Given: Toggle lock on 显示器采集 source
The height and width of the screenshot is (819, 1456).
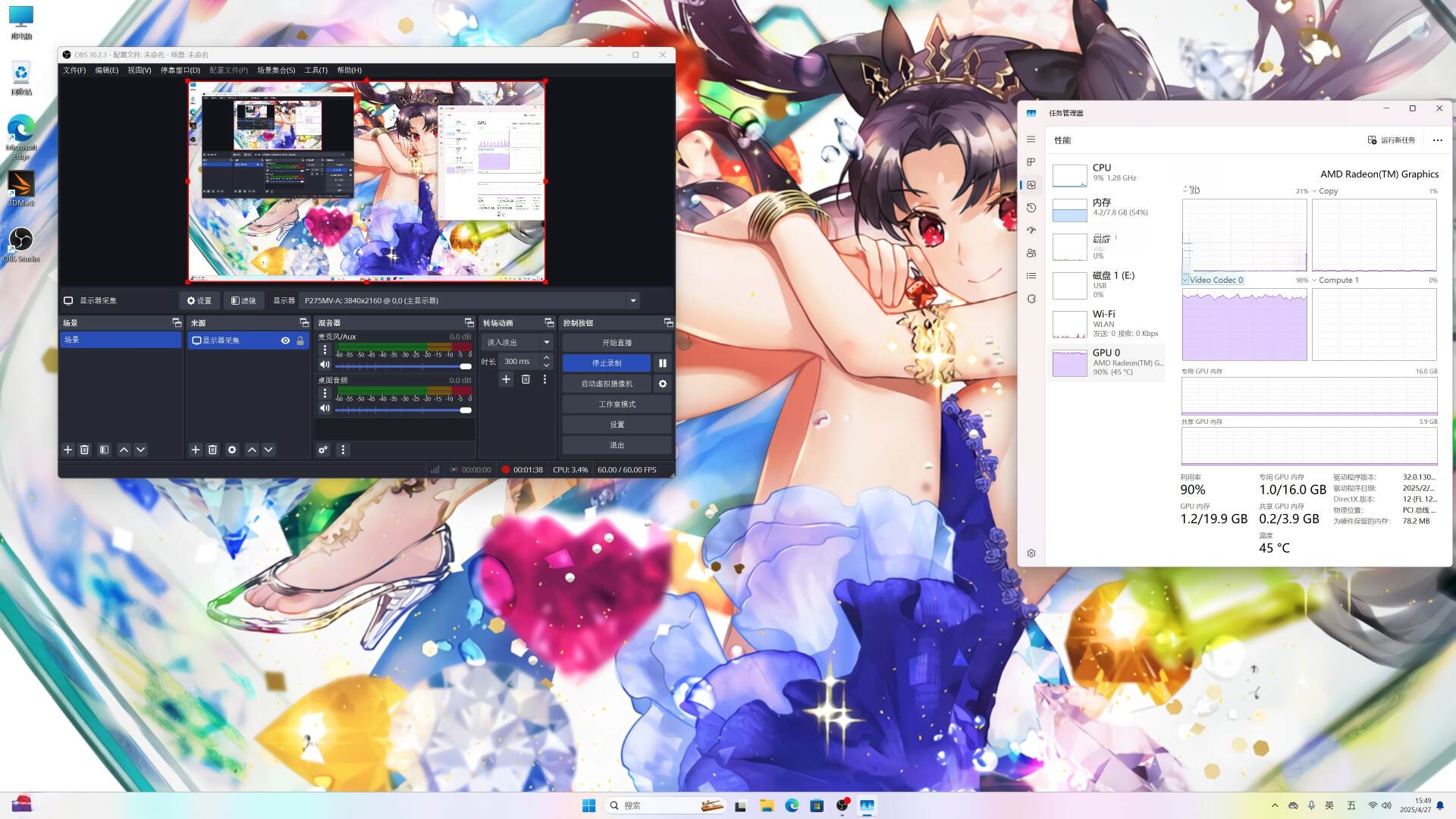Looking at the screenshot, I should [x=300, y=340].
